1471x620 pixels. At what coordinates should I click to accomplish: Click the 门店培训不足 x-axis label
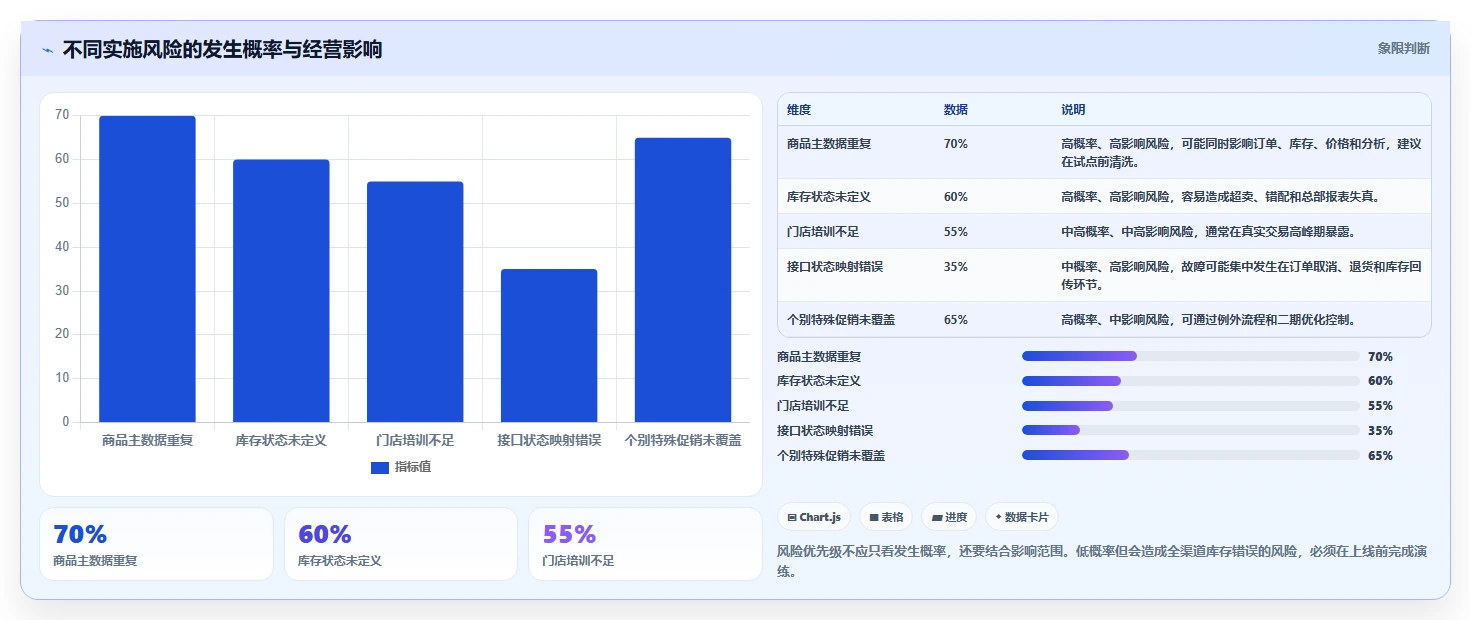click(x=415, y=440)
